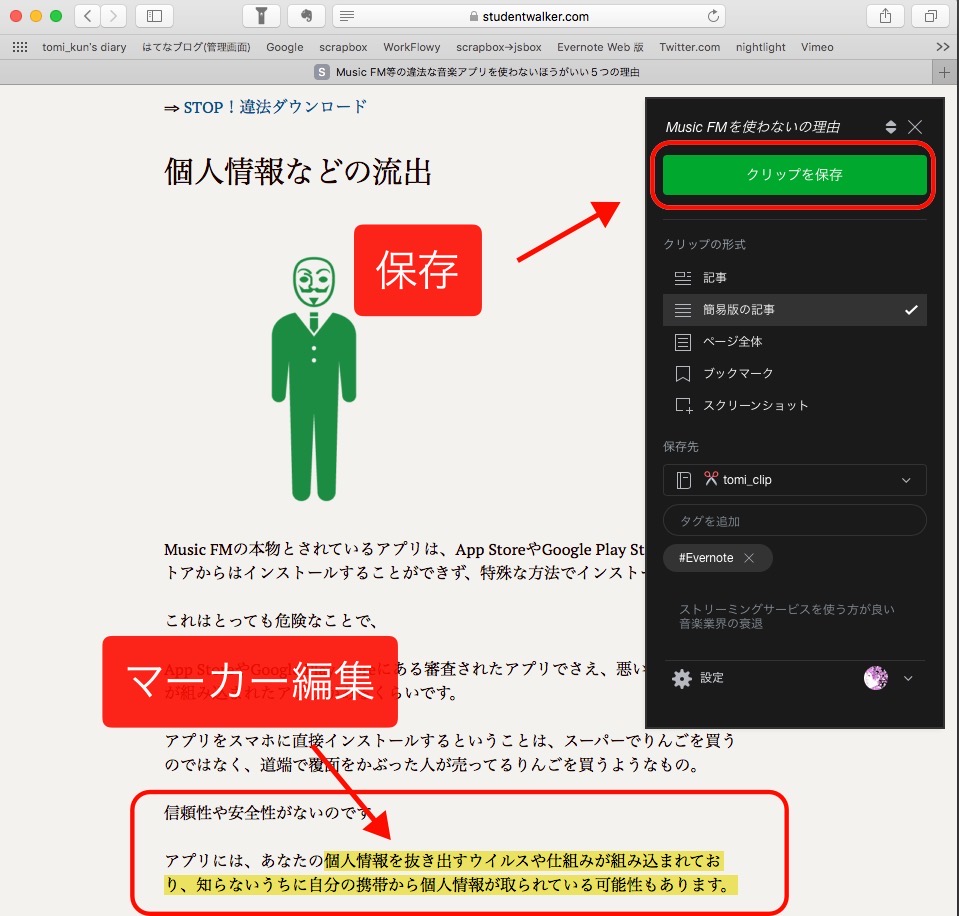
Task: Click the Evernote elephant clipper icon
Action: (306, 16)
